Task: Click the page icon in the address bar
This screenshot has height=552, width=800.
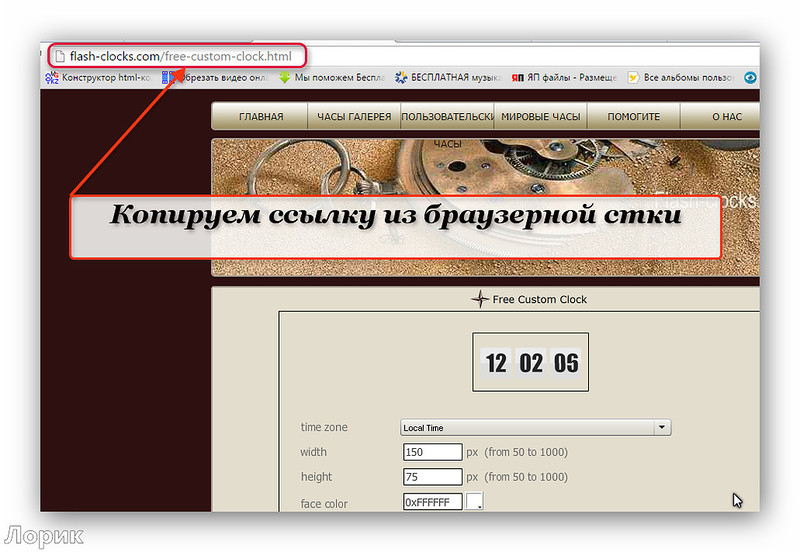Action: click(59, 55)
